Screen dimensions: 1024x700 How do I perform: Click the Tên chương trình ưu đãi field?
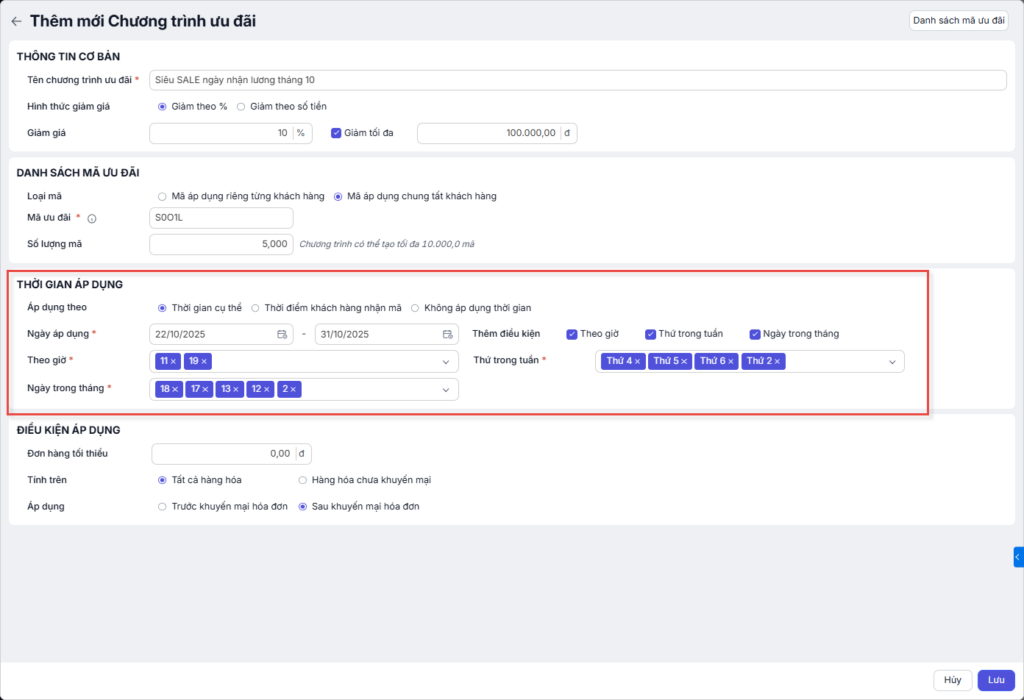tap(577, 80)
